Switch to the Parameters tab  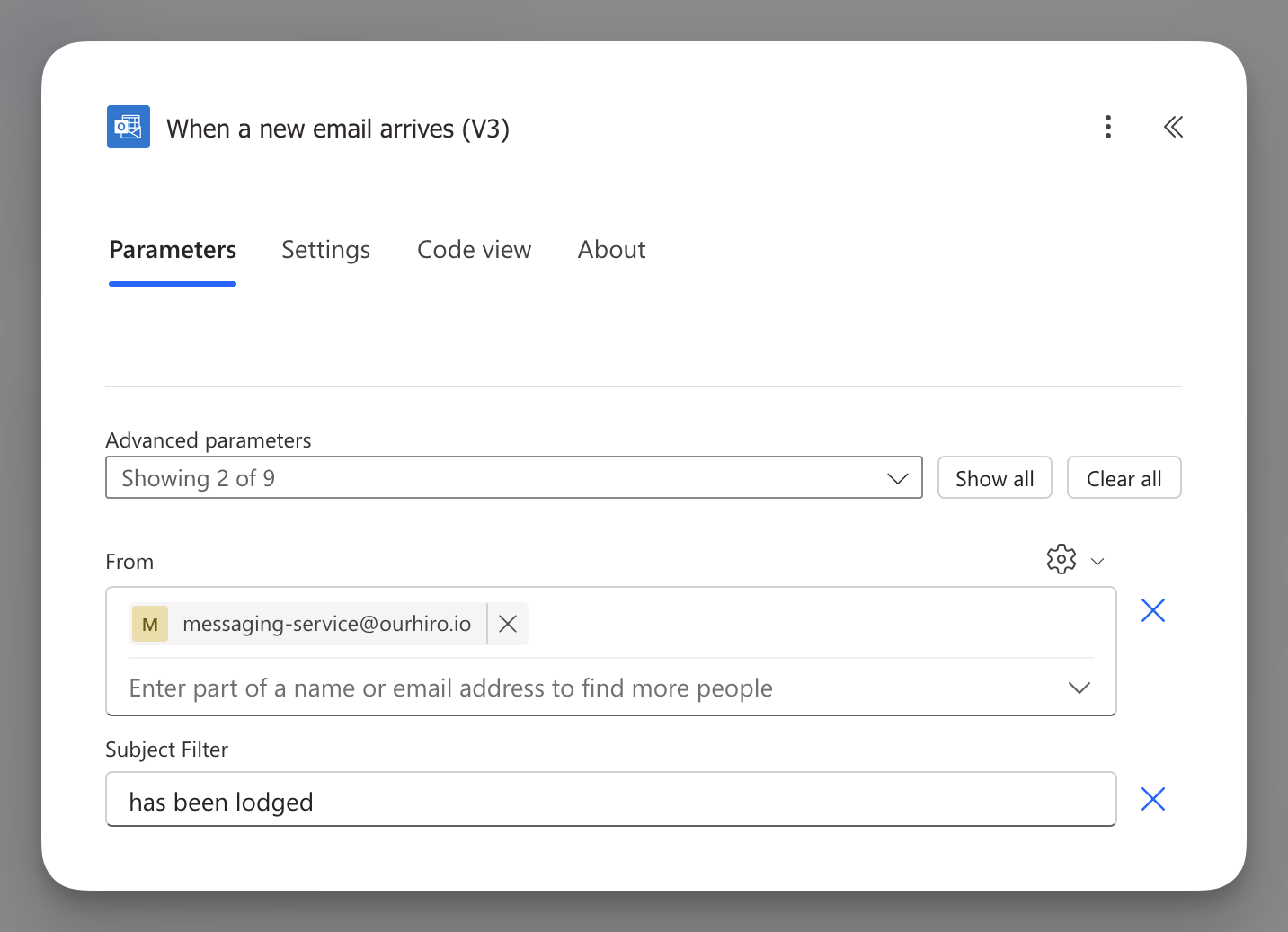click(173, 250)
